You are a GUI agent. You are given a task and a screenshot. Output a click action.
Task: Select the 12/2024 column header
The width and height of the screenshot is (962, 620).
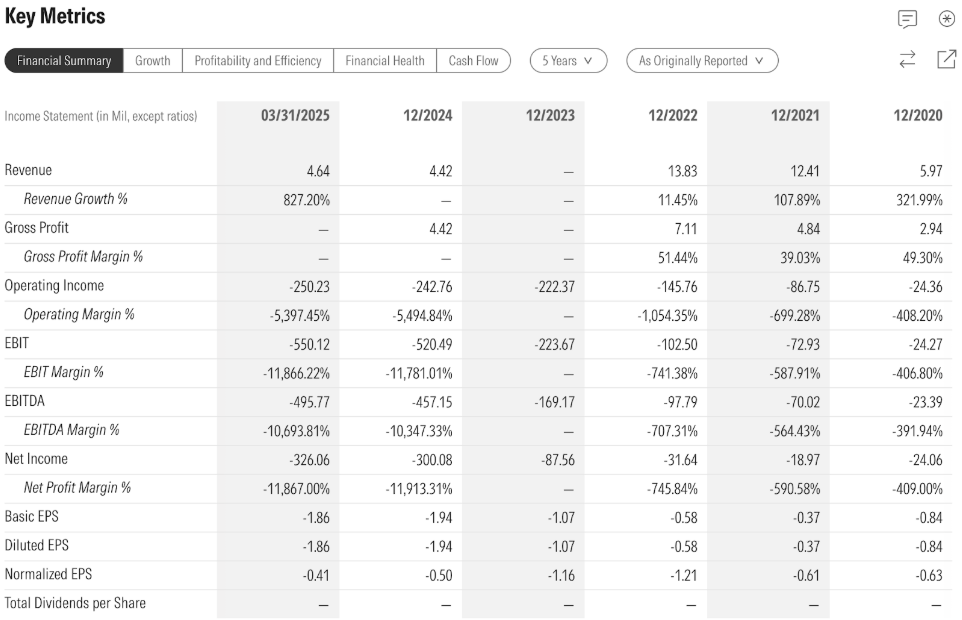tap(427, 116)
